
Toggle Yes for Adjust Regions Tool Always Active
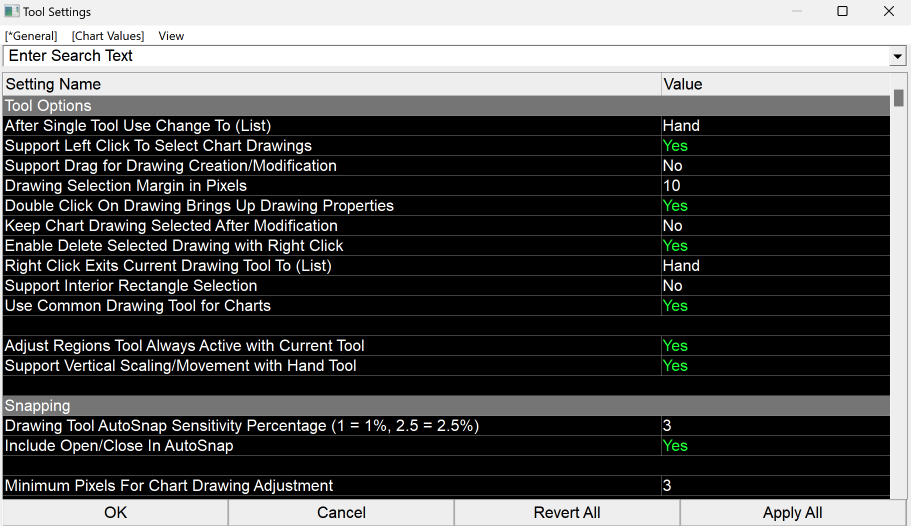(675, 346)
